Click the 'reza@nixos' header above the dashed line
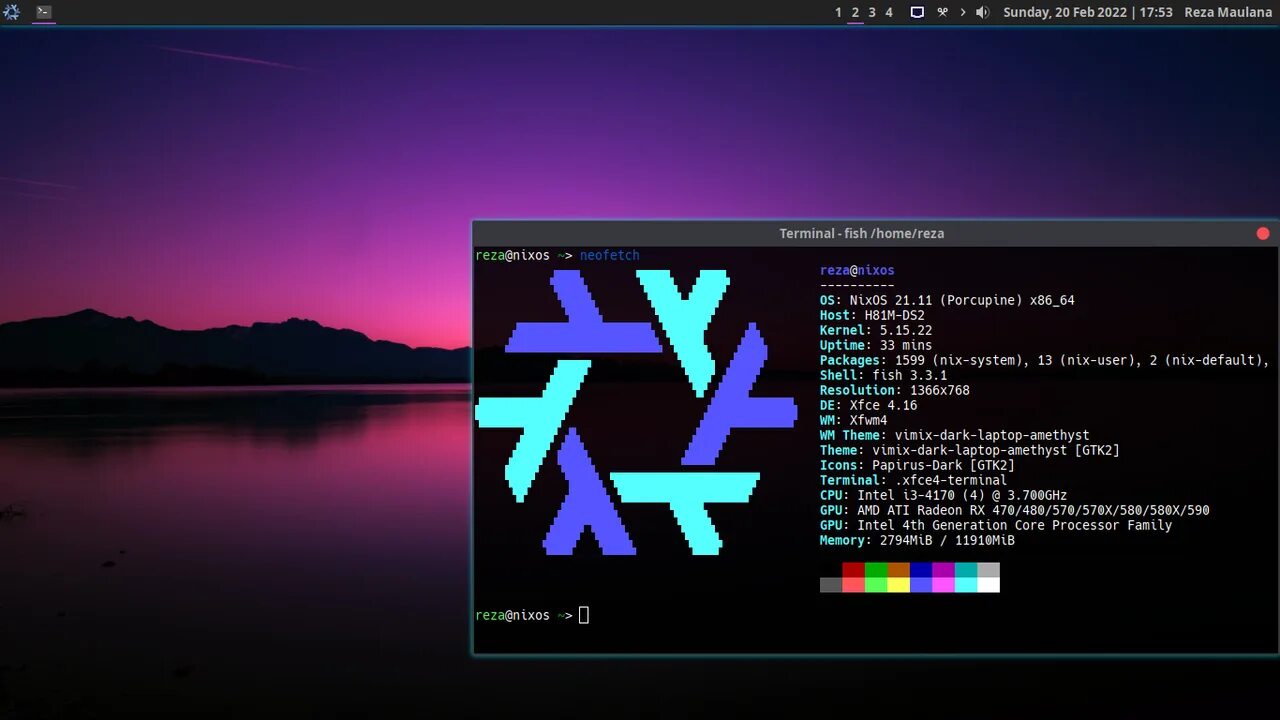This screenshot has height=720, width=1280. [857, 270]
